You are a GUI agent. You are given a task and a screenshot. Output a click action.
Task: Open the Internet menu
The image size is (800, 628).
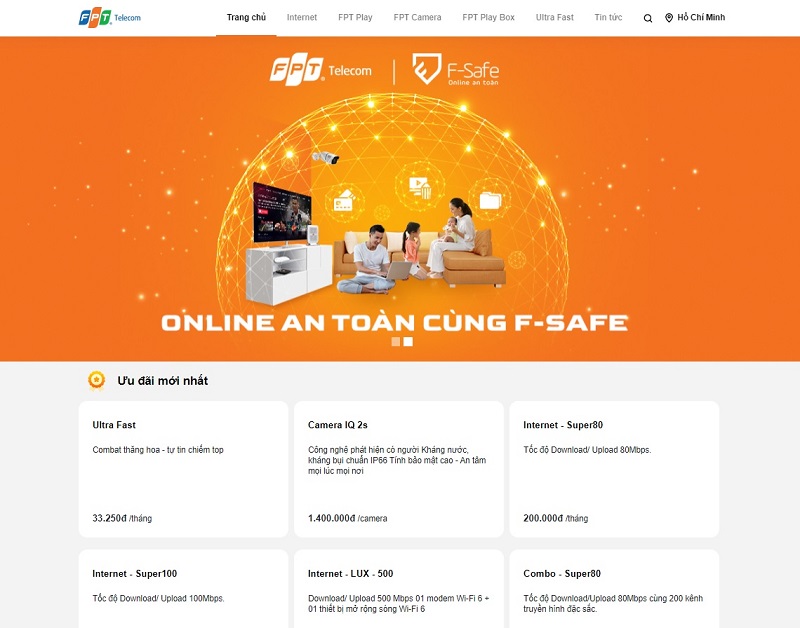click(302, 17)
